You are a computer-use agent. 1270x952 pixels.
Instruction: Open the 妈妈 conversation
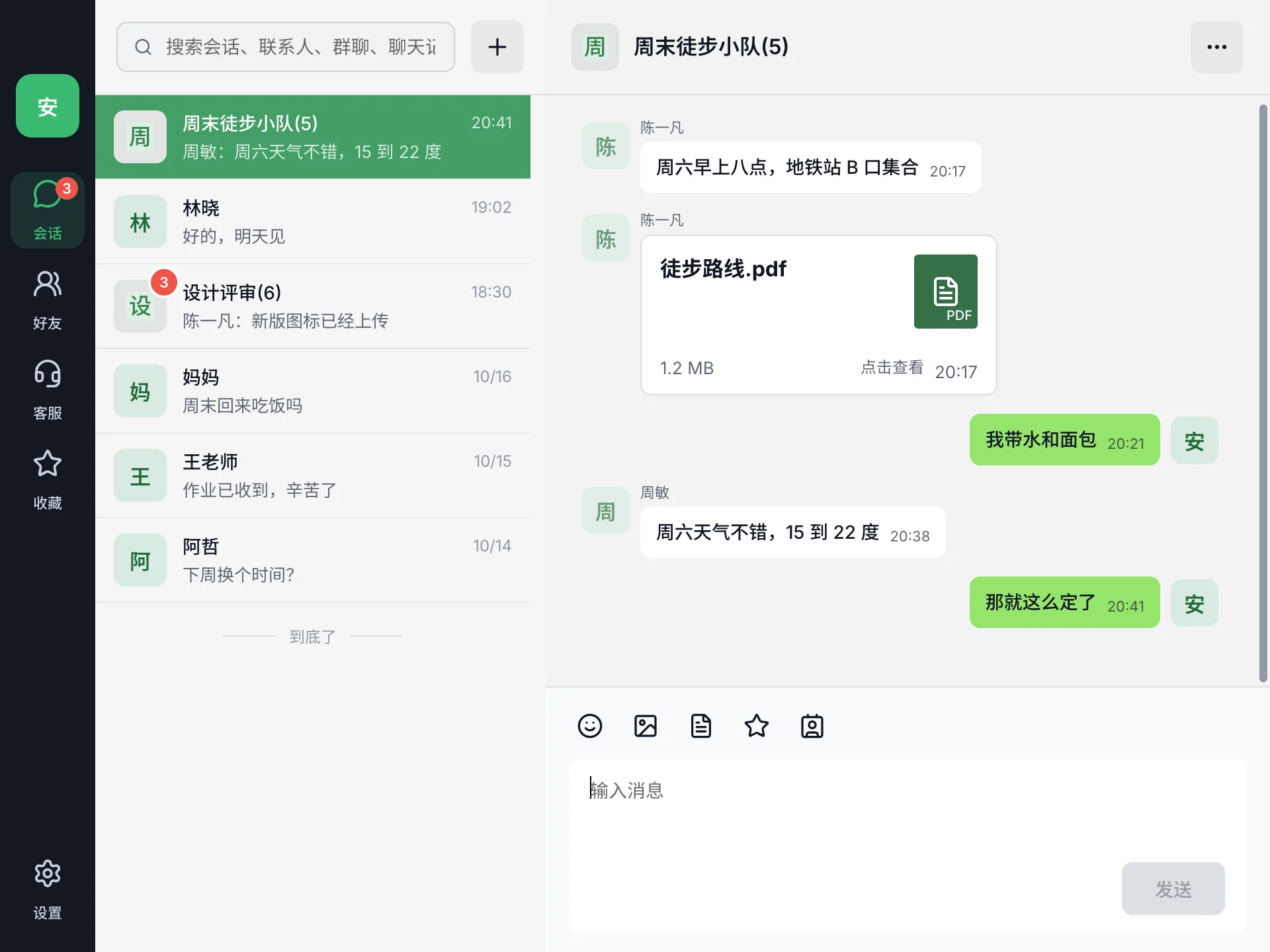point(313,391)
